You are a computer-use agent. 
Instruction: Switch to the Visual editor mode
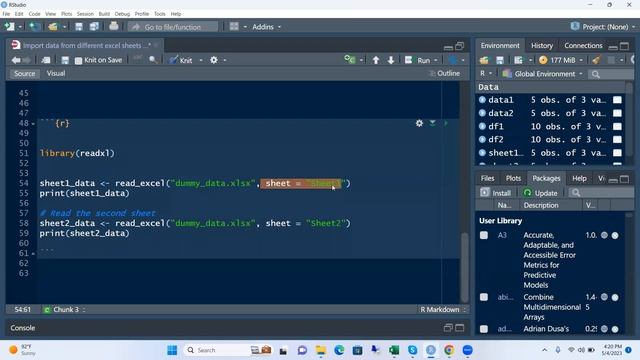pyautogui.click(x=56, y=73)
